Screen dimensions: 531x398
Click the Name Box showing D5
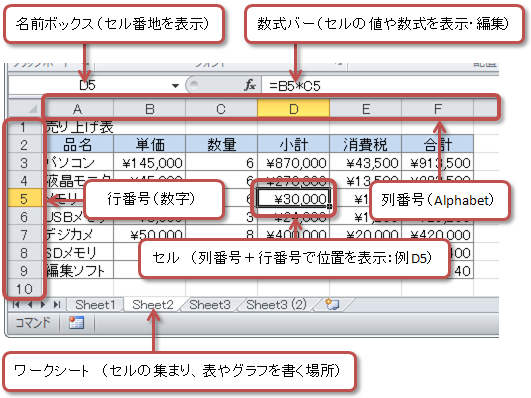88,85
